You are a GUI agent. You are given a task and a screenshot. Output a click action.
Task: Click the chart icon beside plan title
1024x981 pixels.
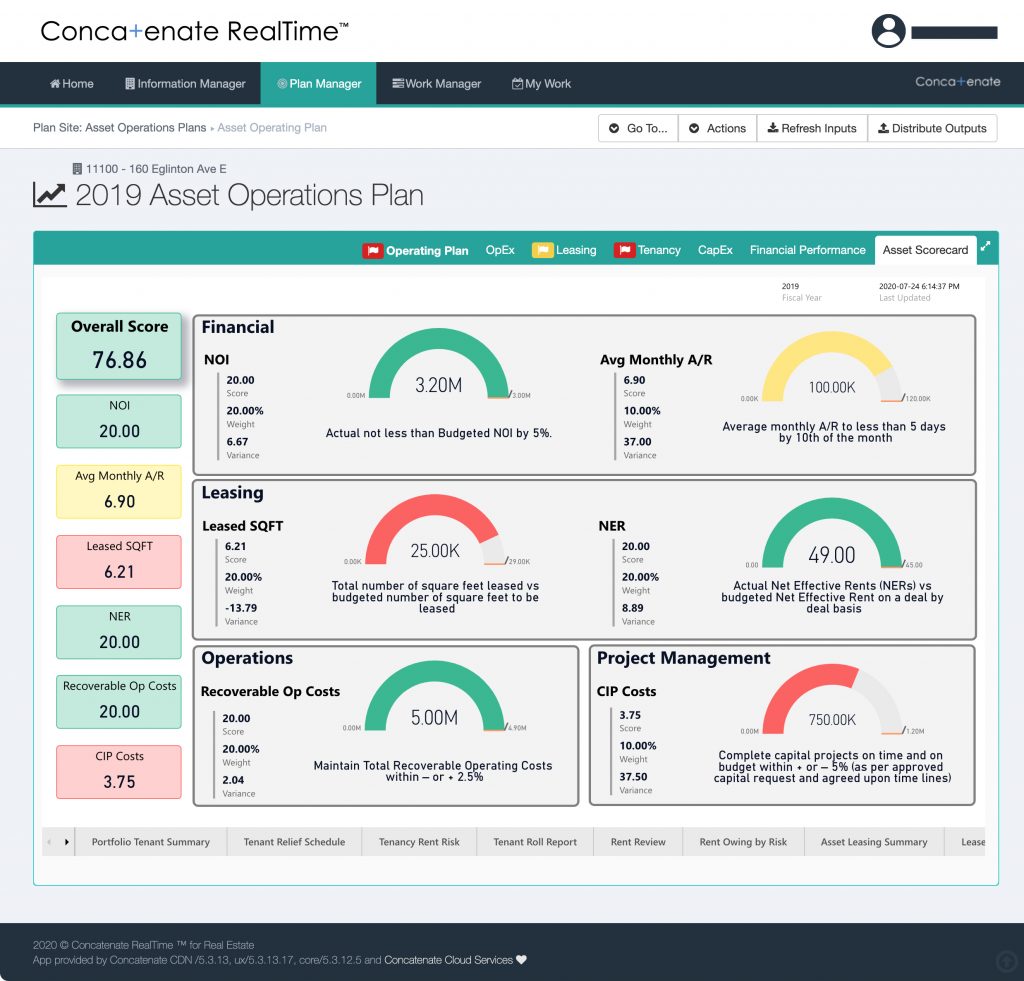click(50, 195)
